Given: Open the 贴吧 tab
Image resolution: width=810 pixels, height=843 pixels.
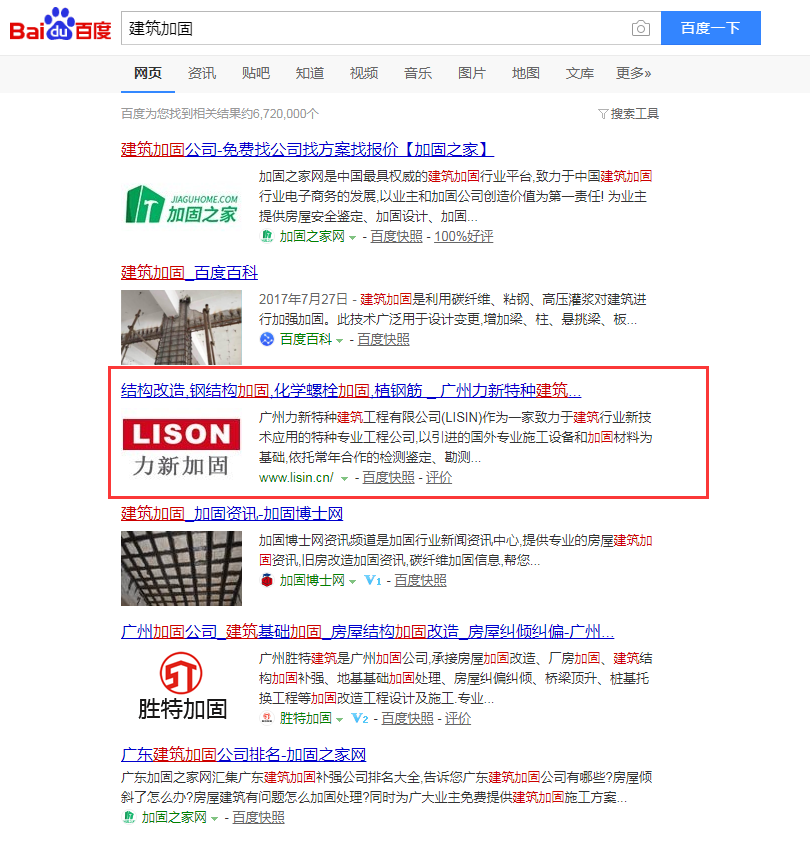Looking at the screenshot, I should tap(256, 73).
